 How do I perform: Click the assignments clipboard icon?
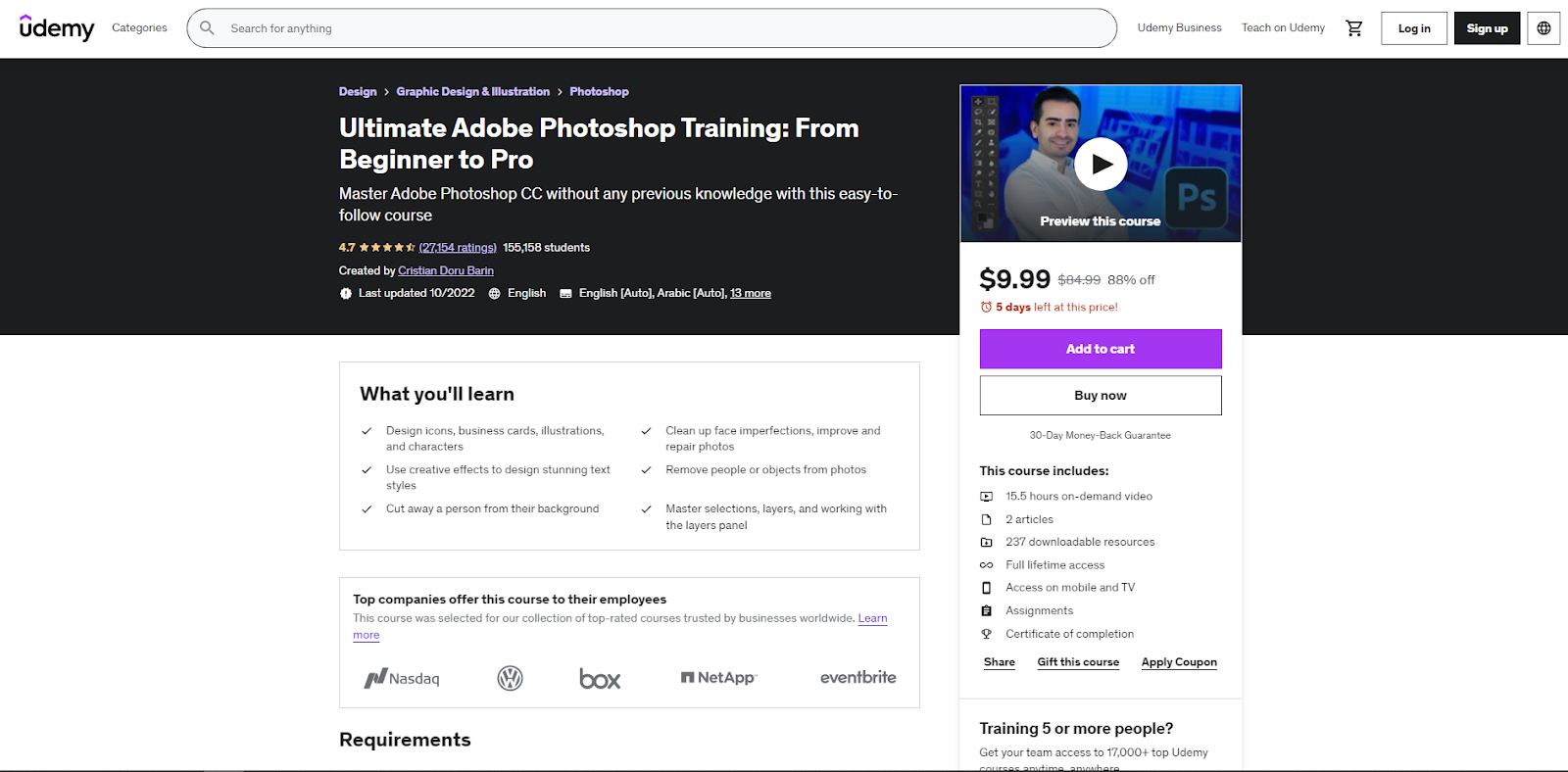pyautogui.click(x=987, y=611)
